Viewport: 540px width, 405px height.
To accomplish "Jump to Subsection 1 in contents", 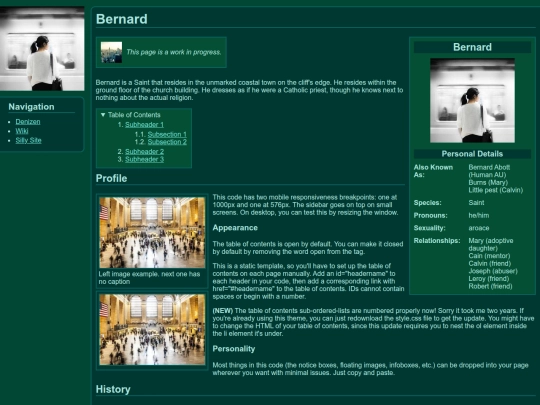I will [x=167, y=134].
